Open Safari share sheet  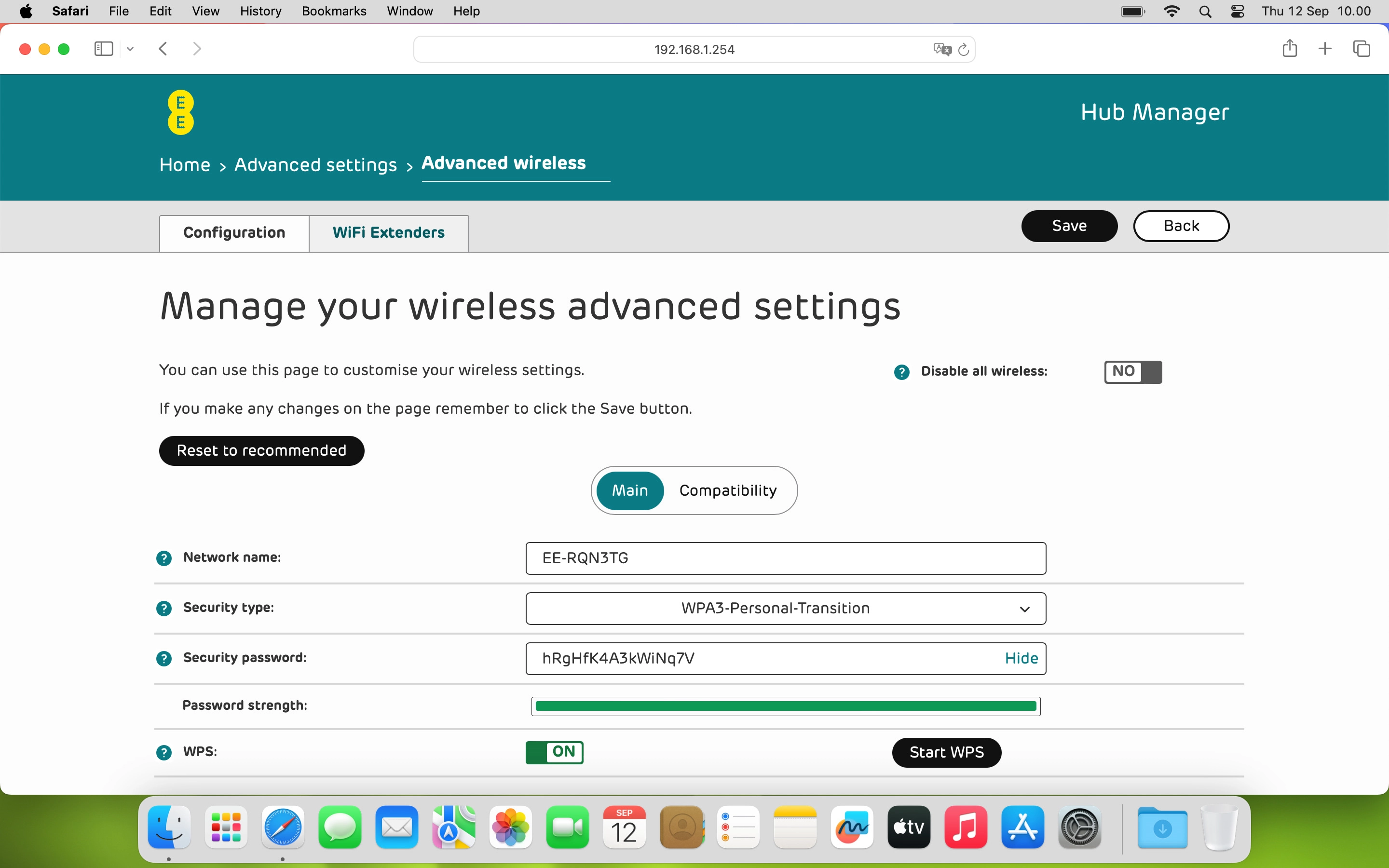pos(1289,49)
